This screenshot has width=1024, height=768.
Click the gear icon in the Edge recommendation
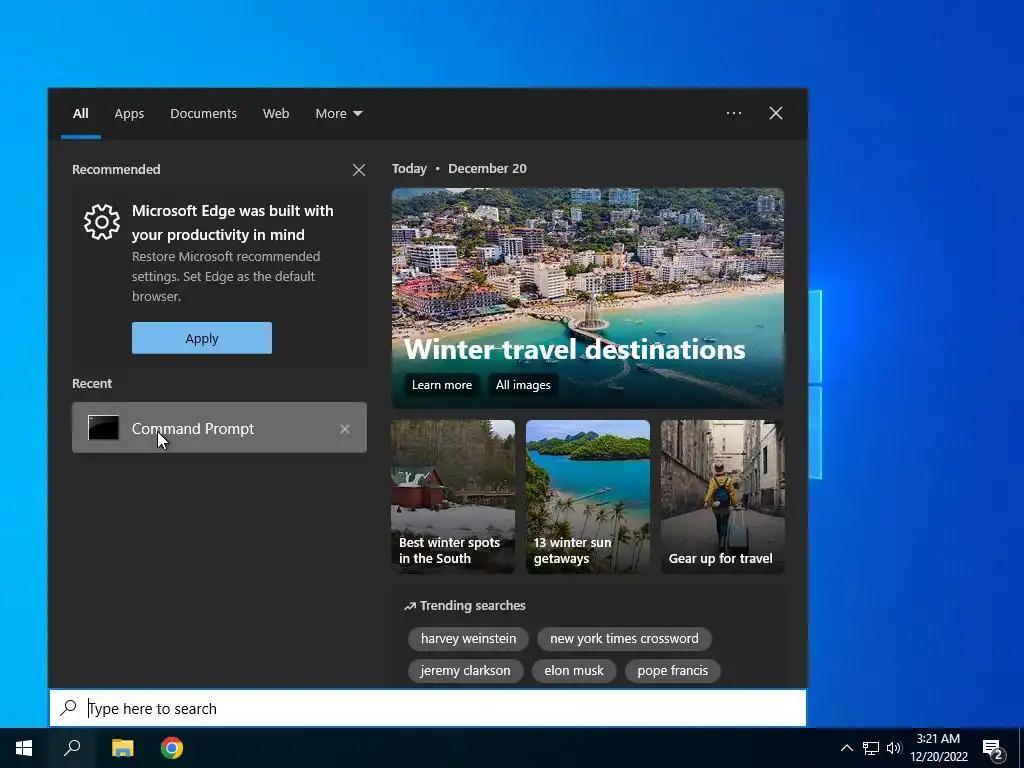click(x=102, y=222)
